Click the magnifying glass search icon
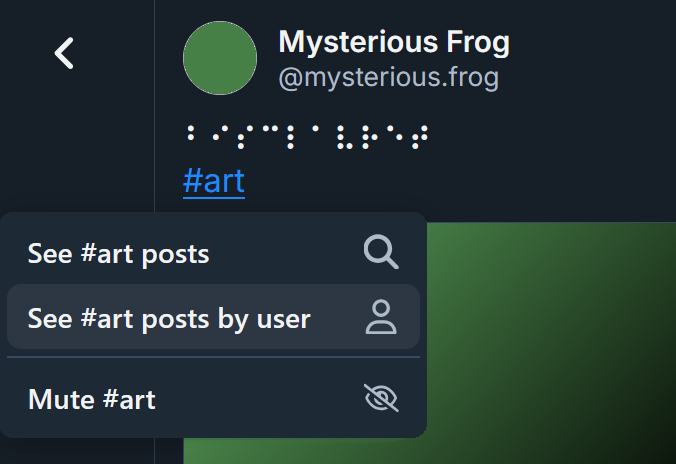 381,252
